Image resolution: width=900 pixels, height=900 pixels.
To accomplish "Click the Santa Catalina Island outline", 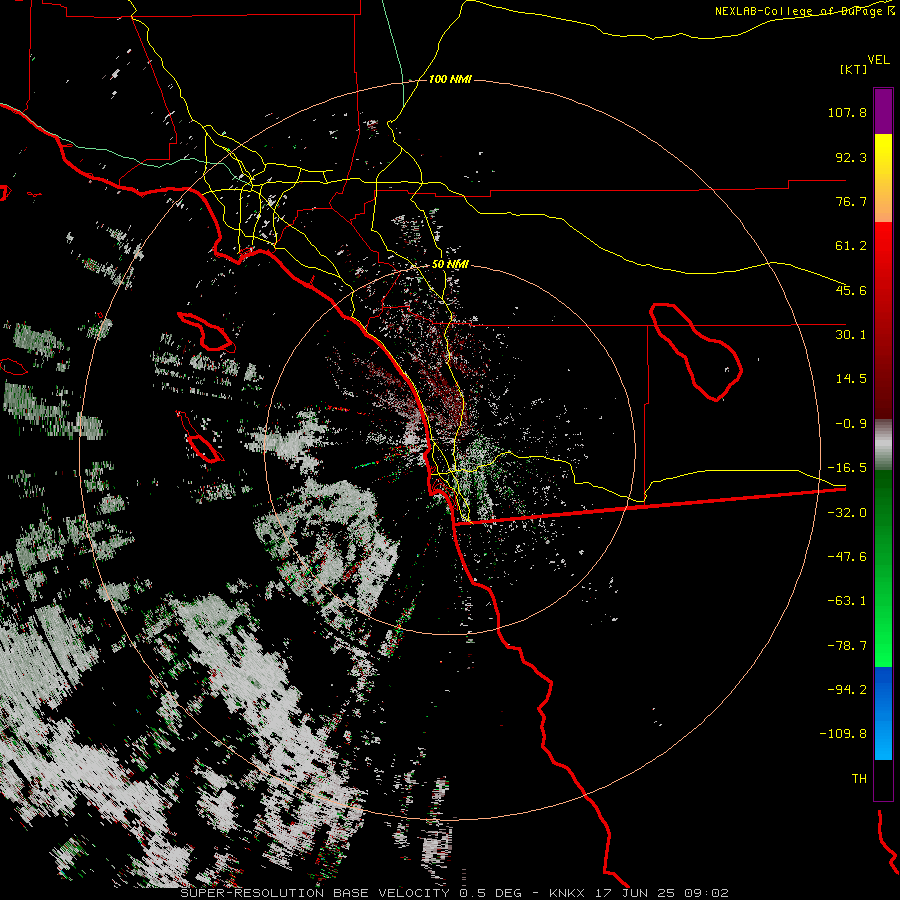I will (x=207, y=332).
